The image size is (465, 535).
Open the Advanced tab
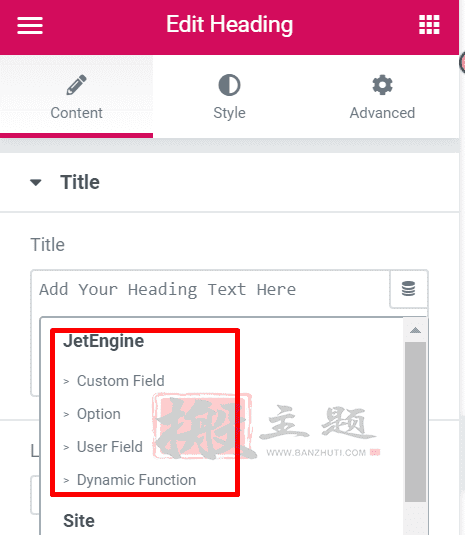coord(382,97)
